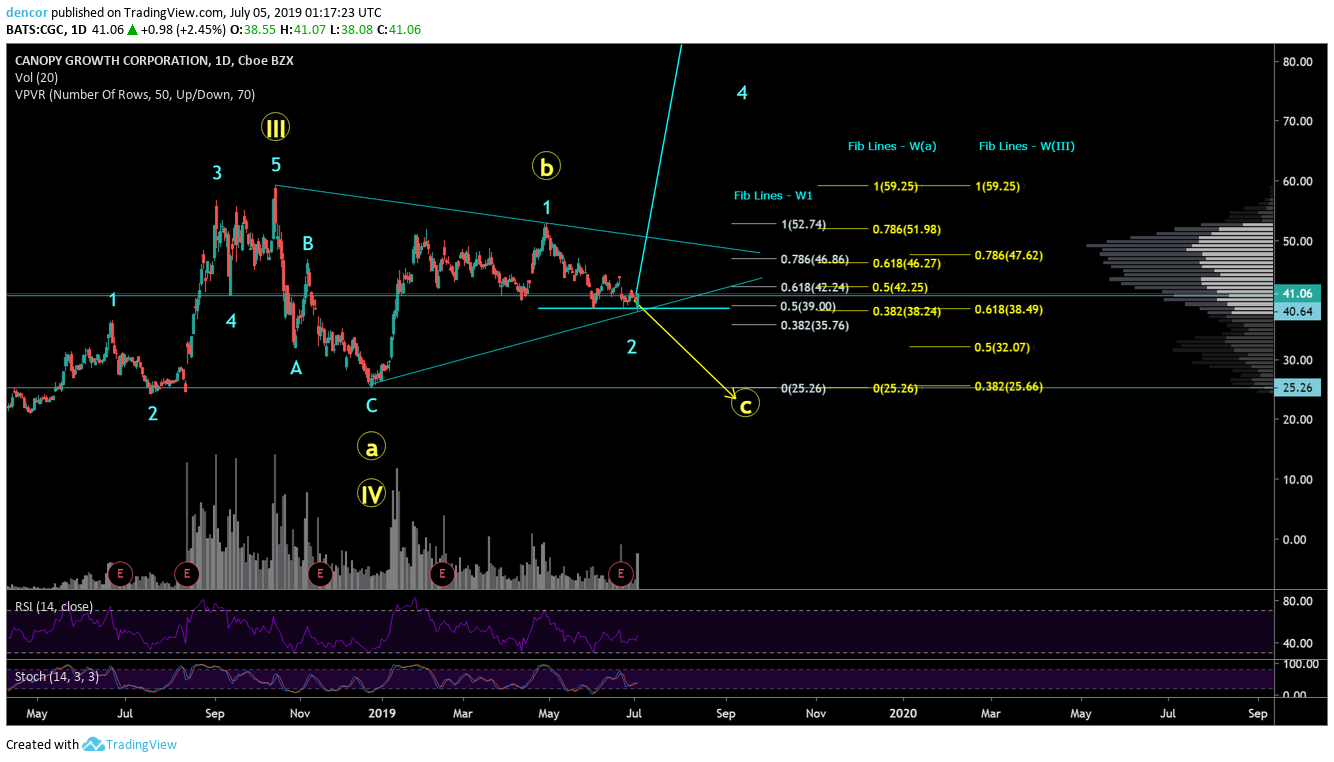Click the "0.786(51.98)" Fib level label

907,230
